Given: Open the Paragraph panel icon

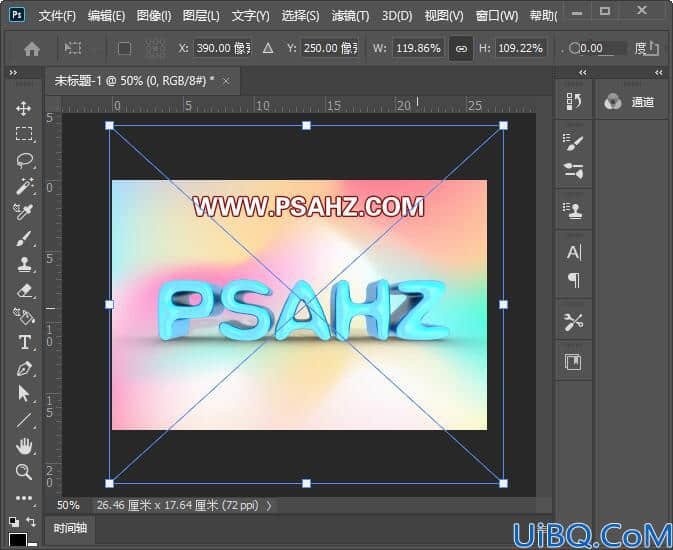Looking at the screenshot, I should pos(574,280).
